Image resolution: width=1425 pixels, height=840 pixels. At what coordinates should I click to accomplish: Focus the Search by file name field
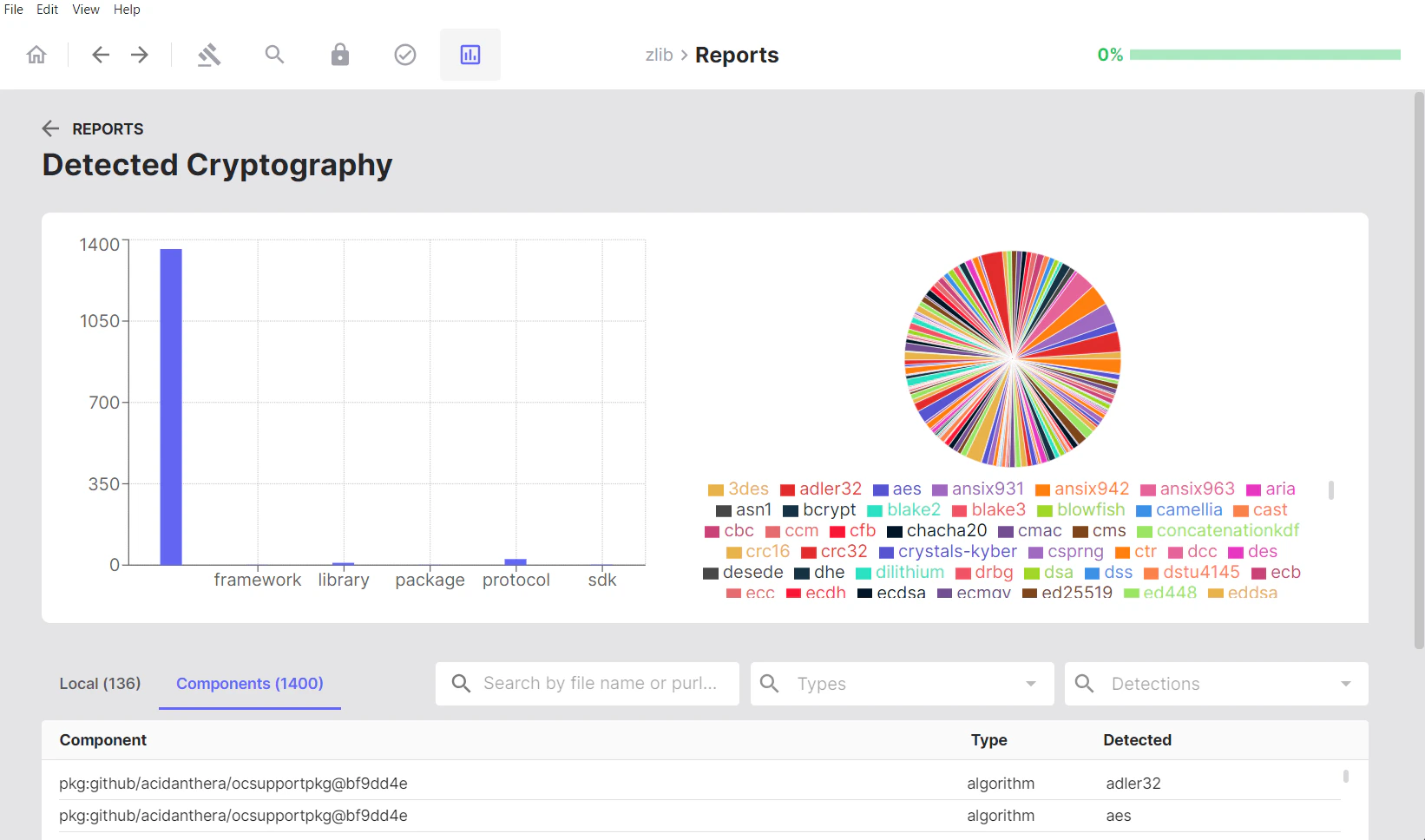point(600,684)
